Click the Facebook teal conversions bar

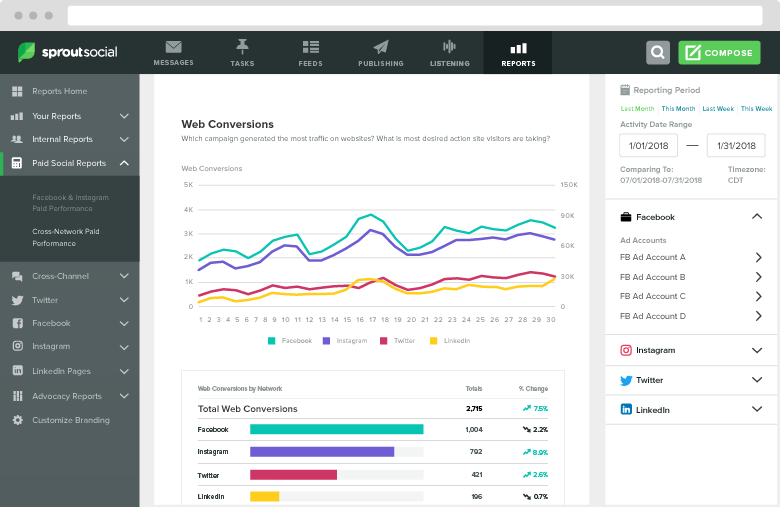pos(336,429)
